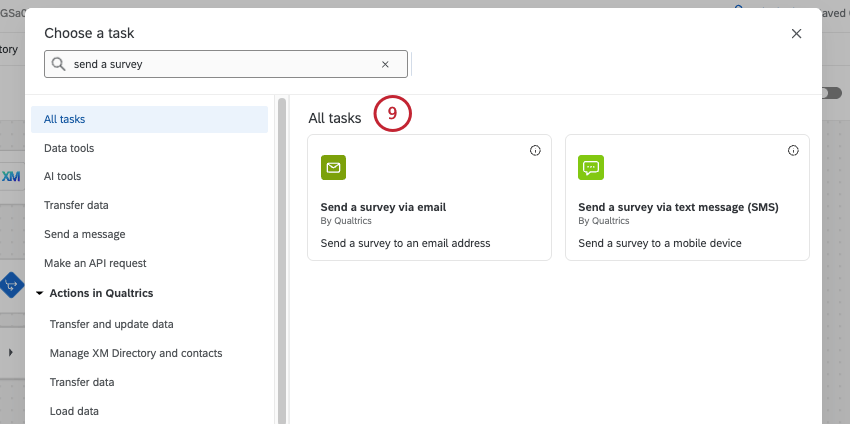850x424 pixels.
Task: Click the green SMS chat bubble icon
Action: click(591, 168)
